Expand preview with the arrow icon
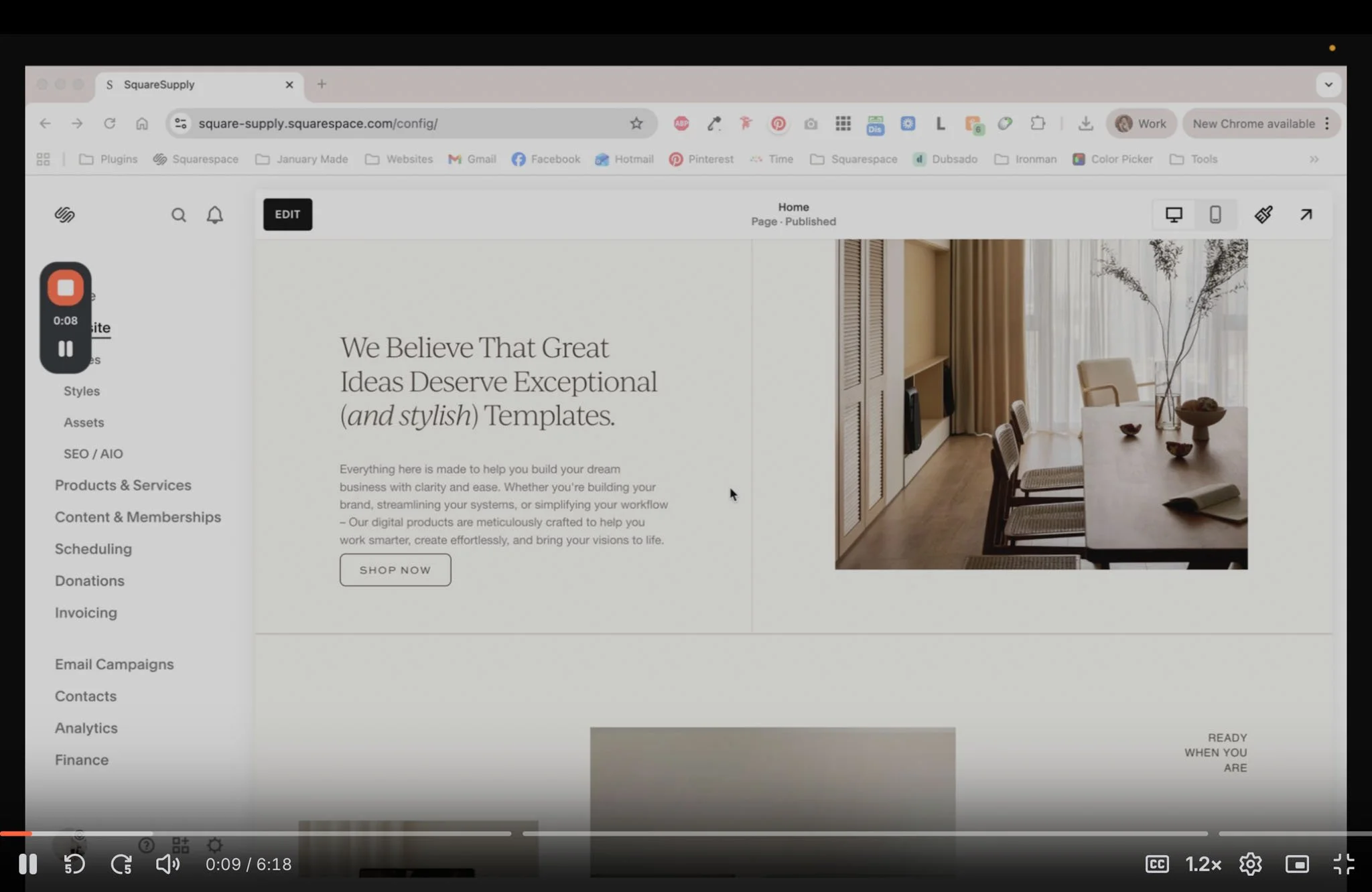This screenshot has height=892, width=1372. (x=1306, y=214)
